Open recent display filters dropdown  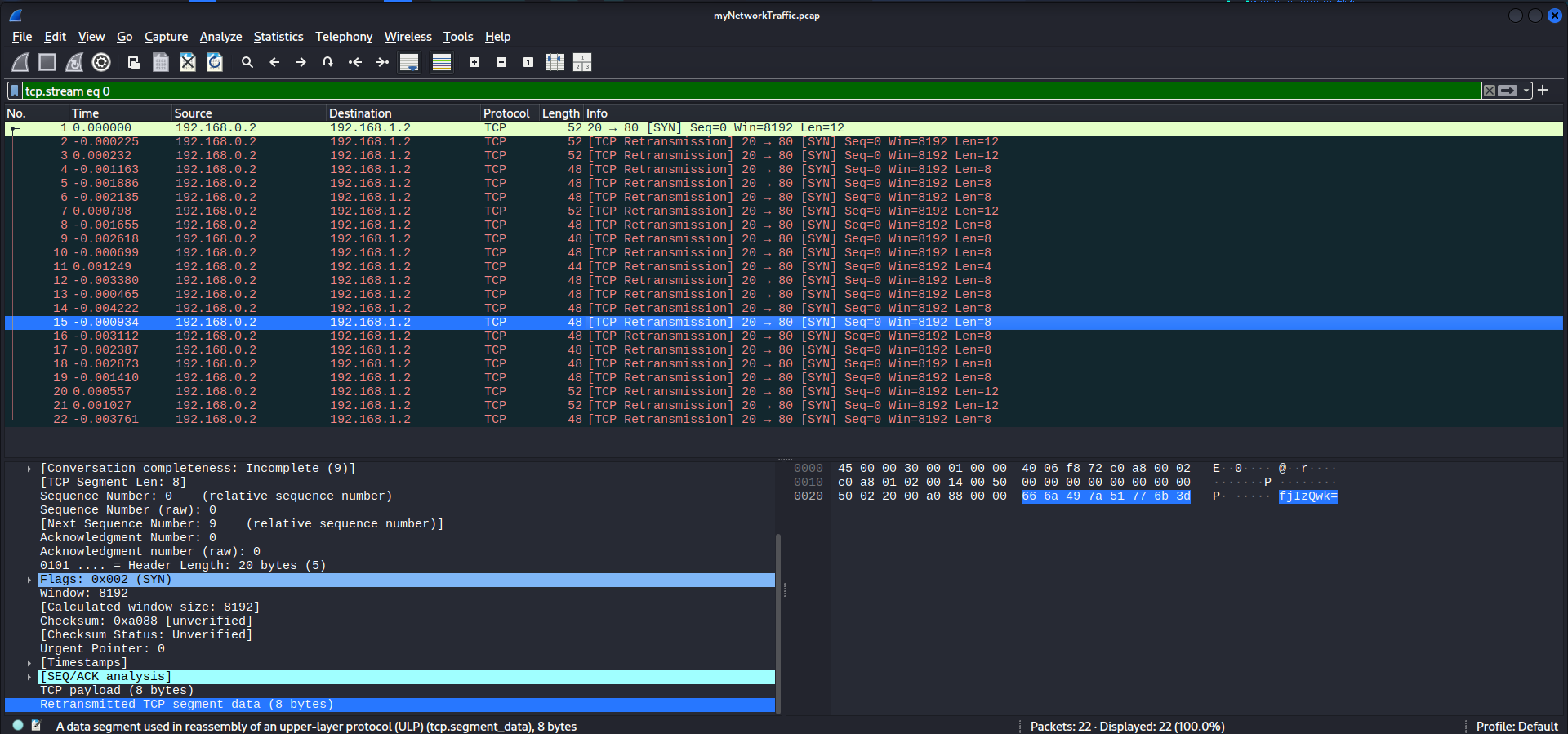point(1526,91)
